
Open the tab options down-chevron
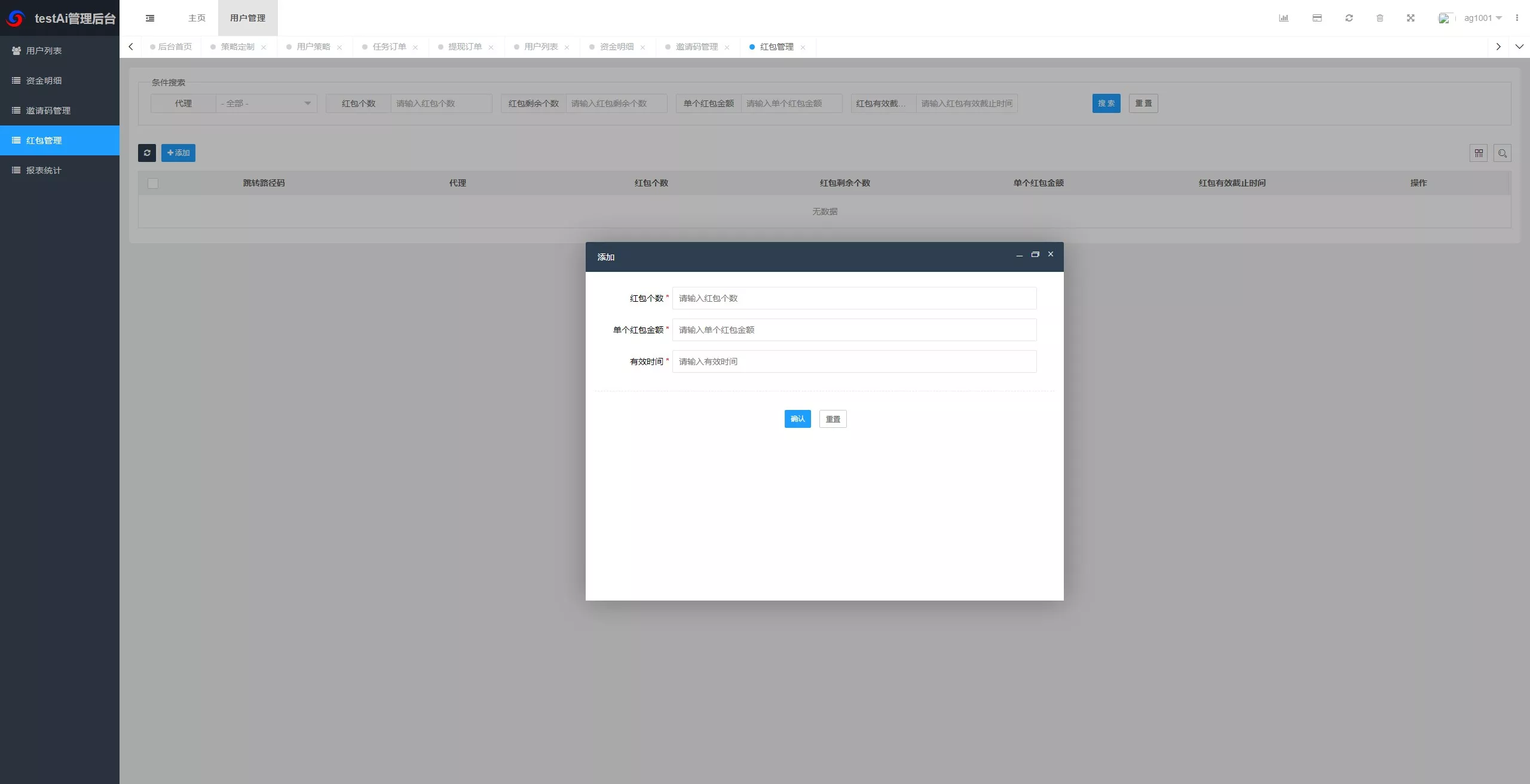click(1519, 47)
